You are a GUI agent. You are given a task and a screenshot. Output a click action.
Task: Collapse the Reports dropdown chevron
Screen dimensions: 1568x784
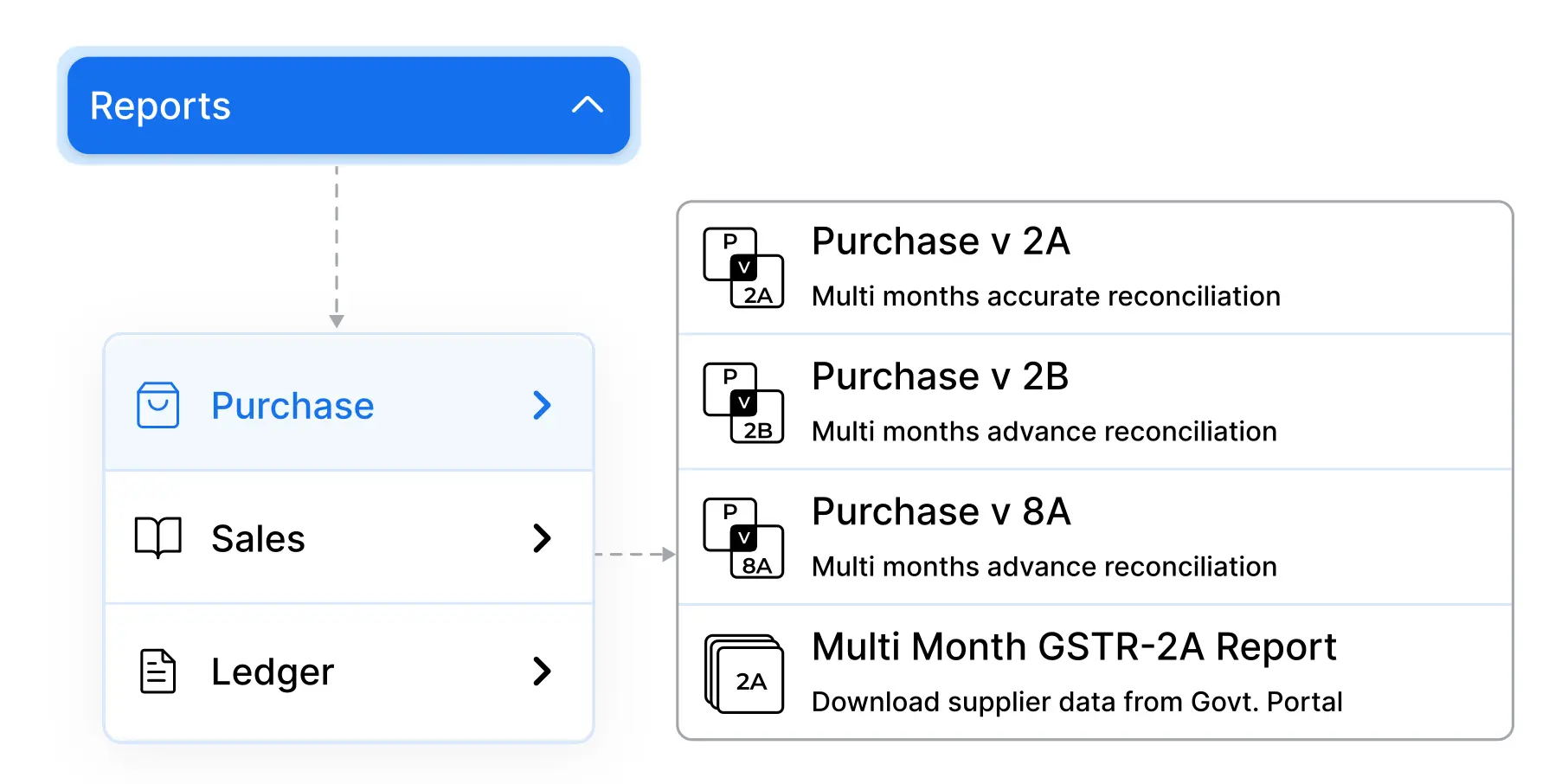[x=588, y=106]
